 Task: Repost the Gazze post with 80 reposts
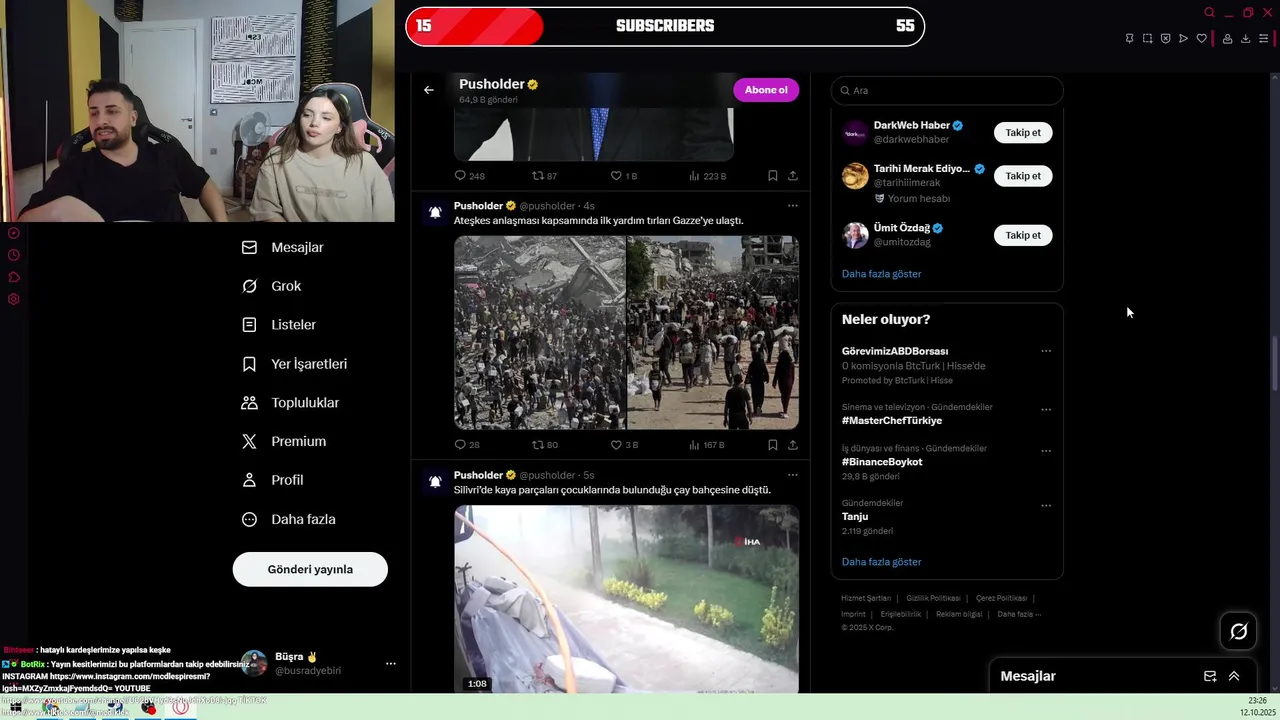tap(545, 445)
